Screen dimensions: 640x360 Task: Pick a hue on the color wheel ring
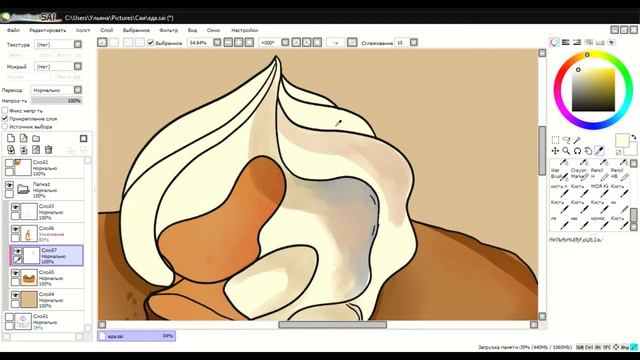pyautogui.click(x=587, y=55)
